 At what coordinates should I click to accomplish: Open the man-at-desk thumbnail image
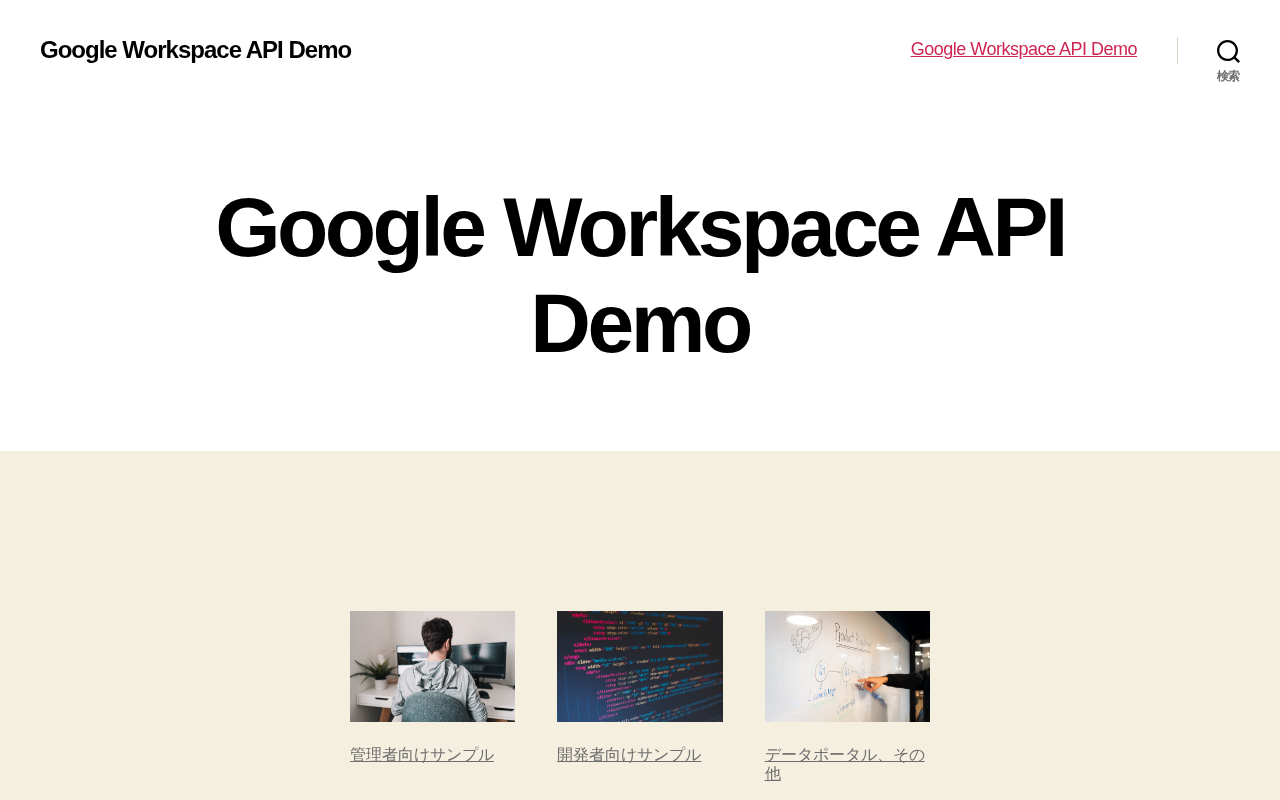pos(432,666)
